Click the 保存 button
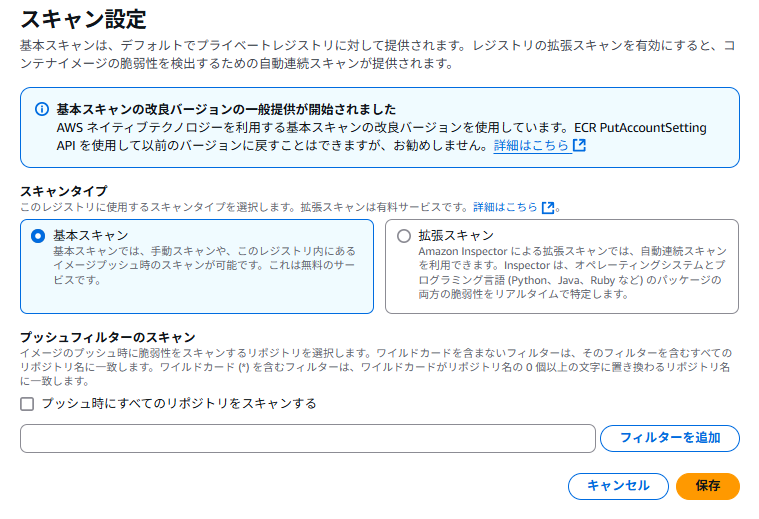 (708, 486)
